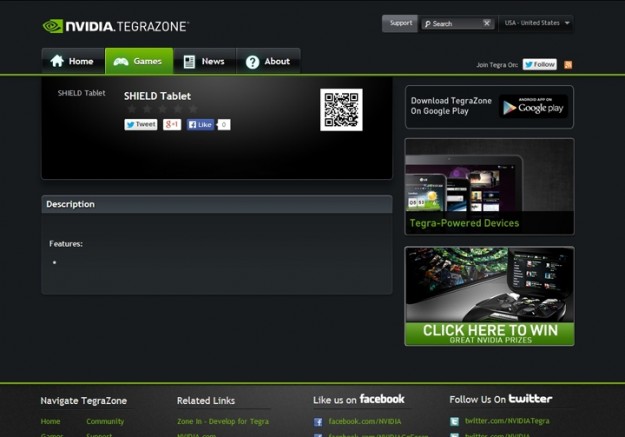Click the SHIELD Tablet QR code
This screenshot has height=437, width=625.
click(341, 110)
